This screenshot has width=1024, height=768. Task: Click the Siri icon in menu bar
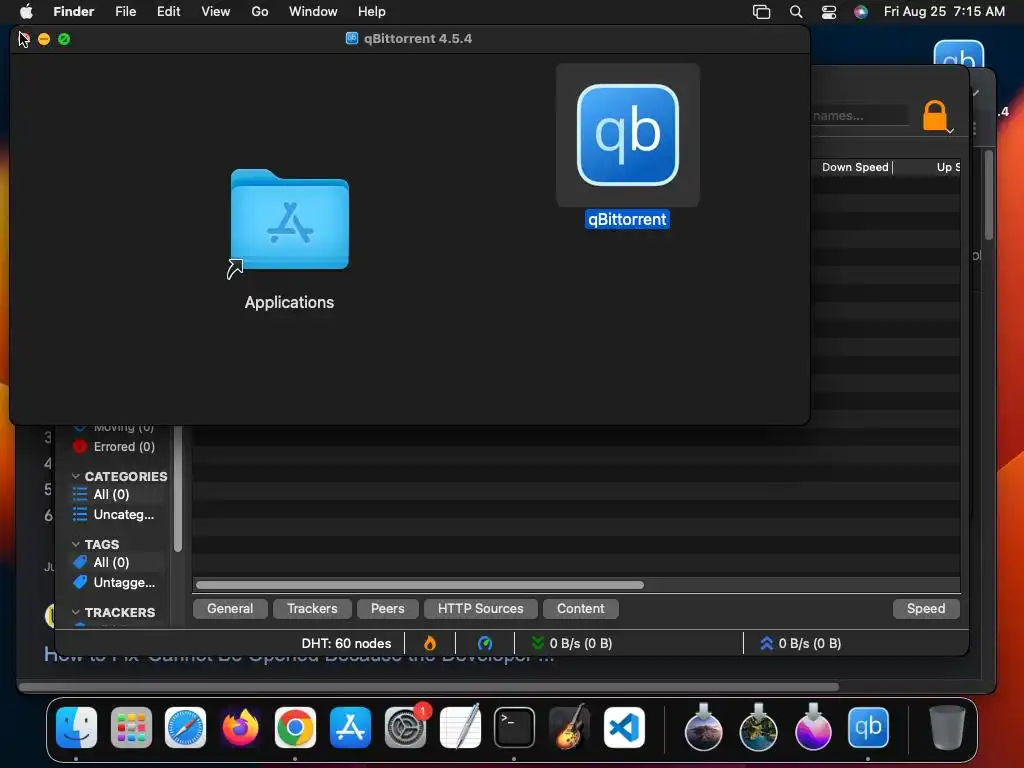pyautogui.click(x=861, y=12)
